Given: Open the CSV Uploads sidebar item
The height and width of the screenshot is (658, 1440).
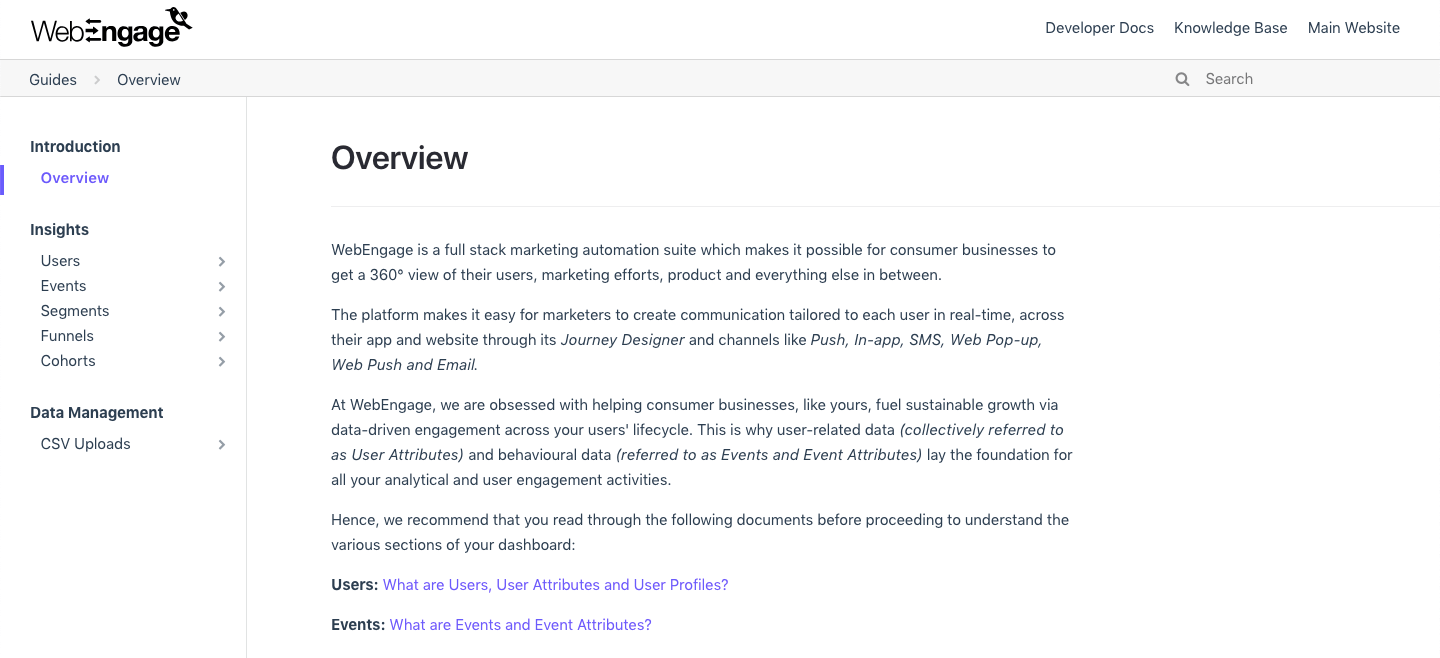Looking at the screenshot, I should tap(86, 444).
